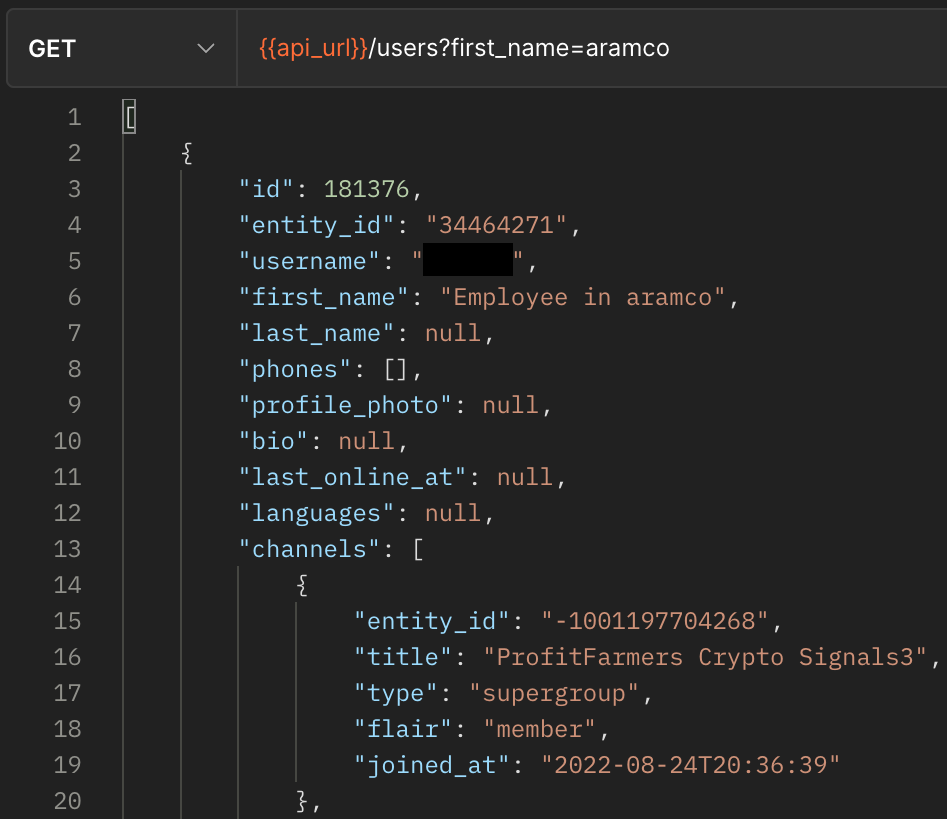947x819 pixels.
Task: Select the id value 181376
Action: click(366, 189)
